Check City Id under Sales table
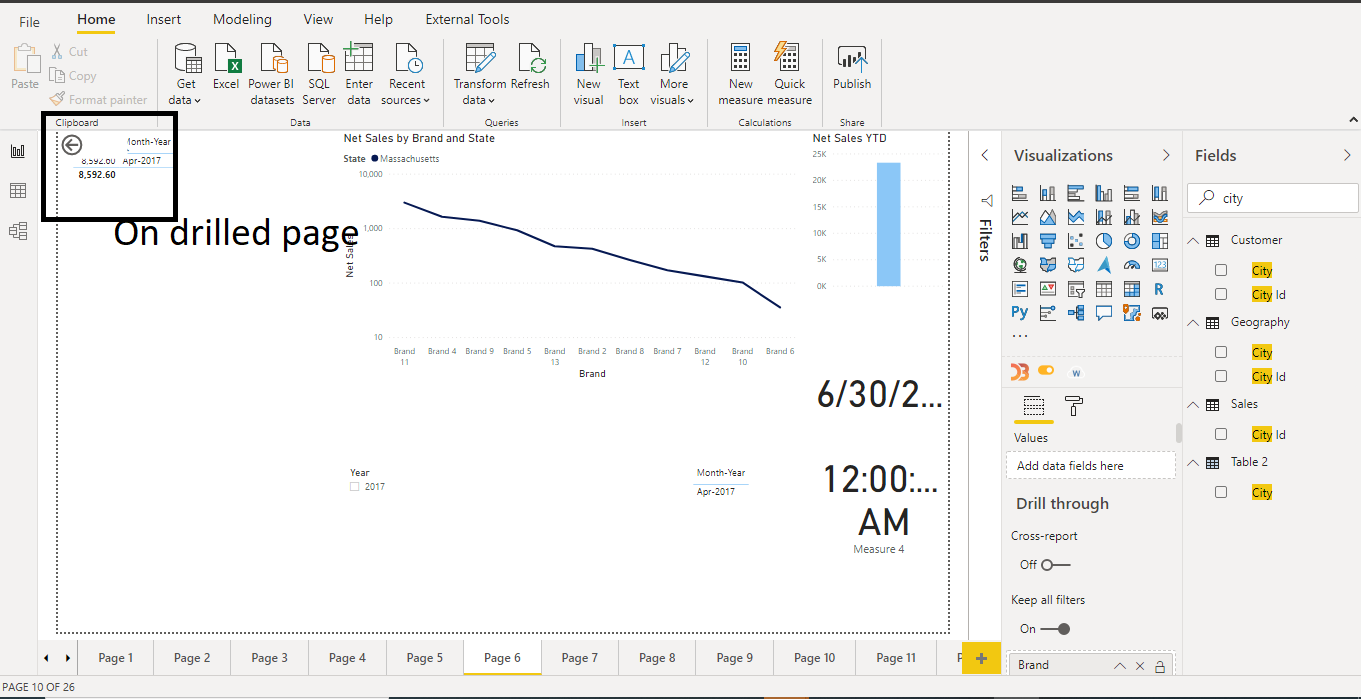The width and height of the screenshot is (1361, 699). [1221, 434]
